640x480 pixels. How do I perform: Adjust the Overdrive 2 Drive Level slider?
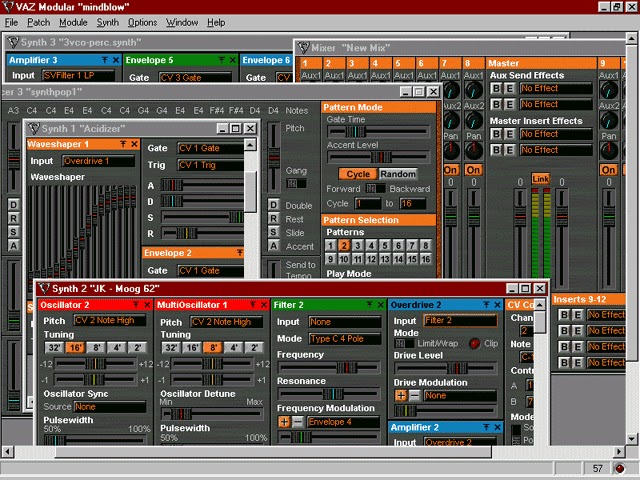(x=446, y=368)
